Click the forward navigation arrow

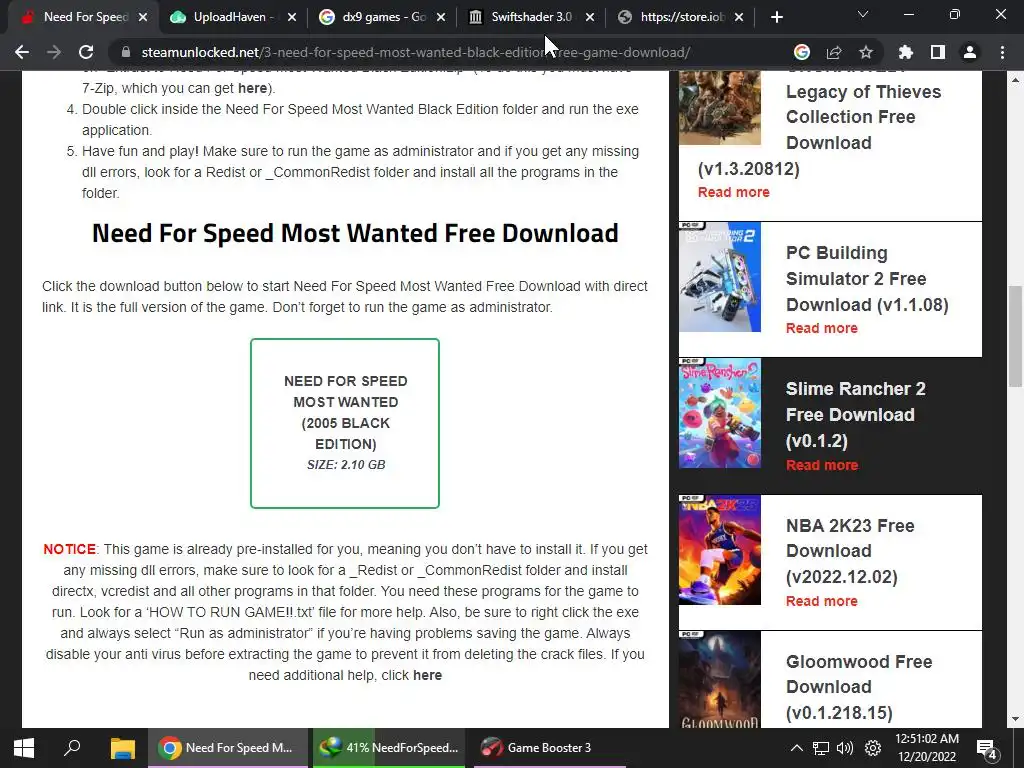coord(54,52)
